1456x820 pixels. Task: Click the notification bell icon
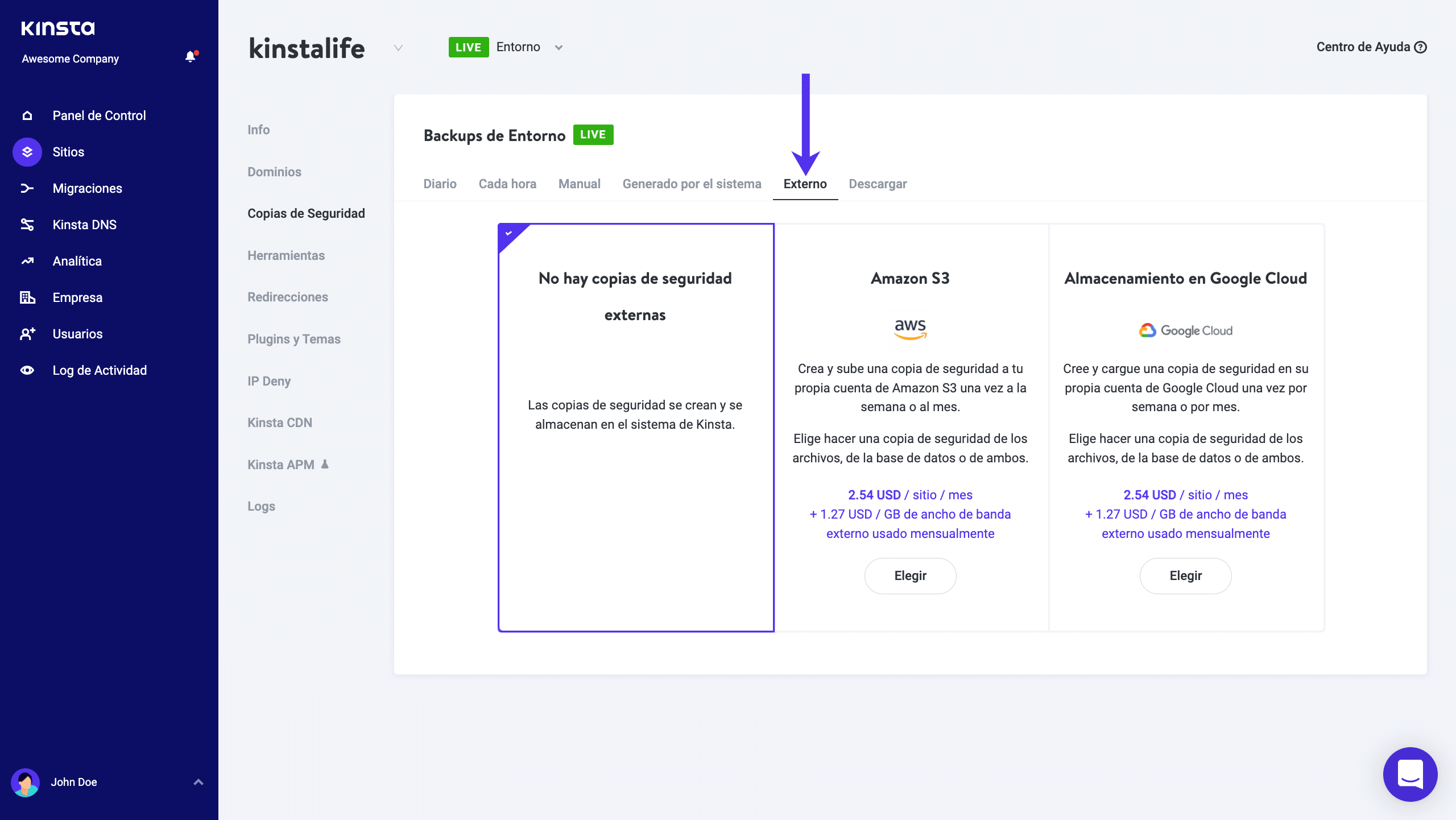191,57
